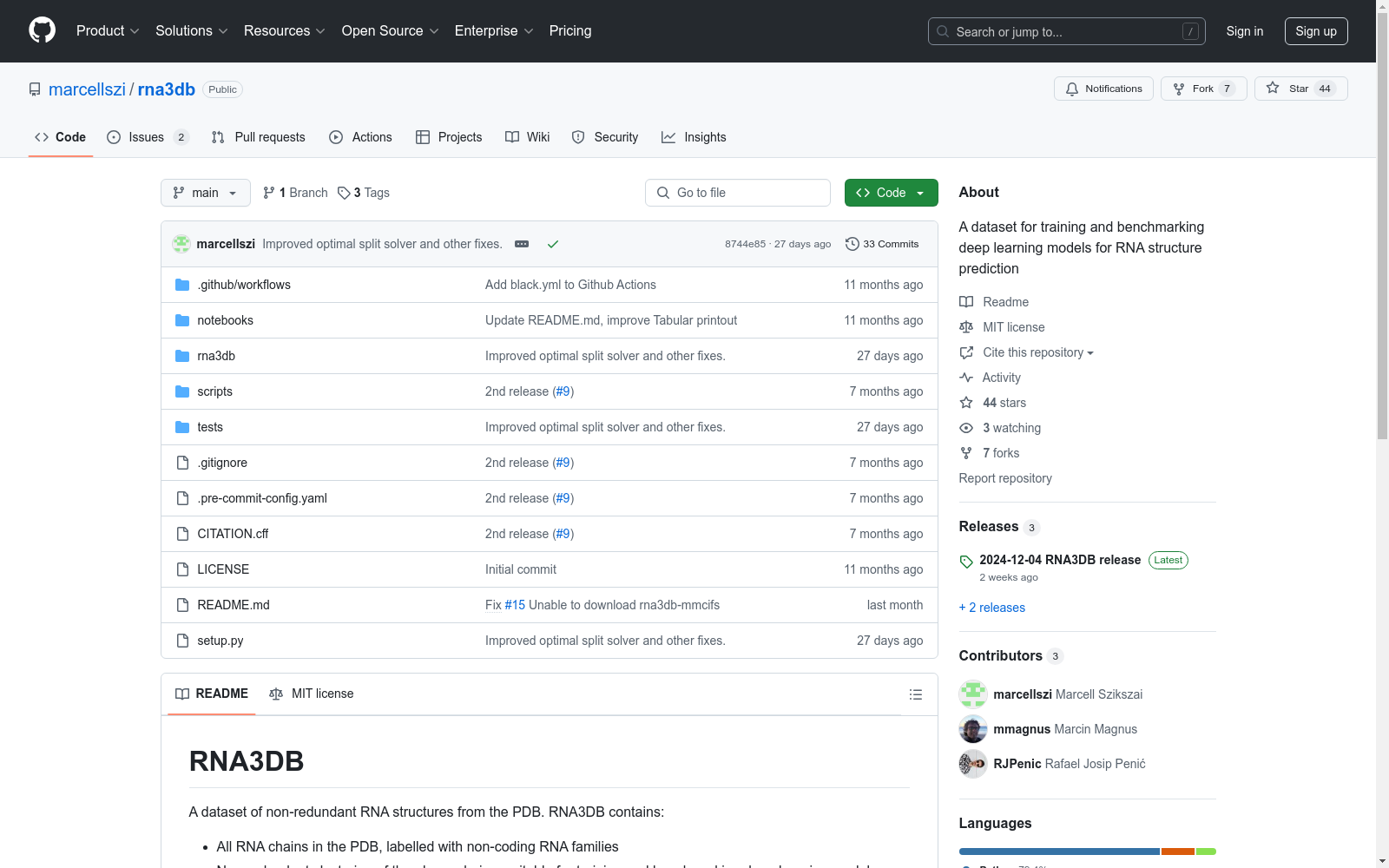Go to the Wiki tab
This screenshot has height=868, width=1389.
(x=528, y=137)
